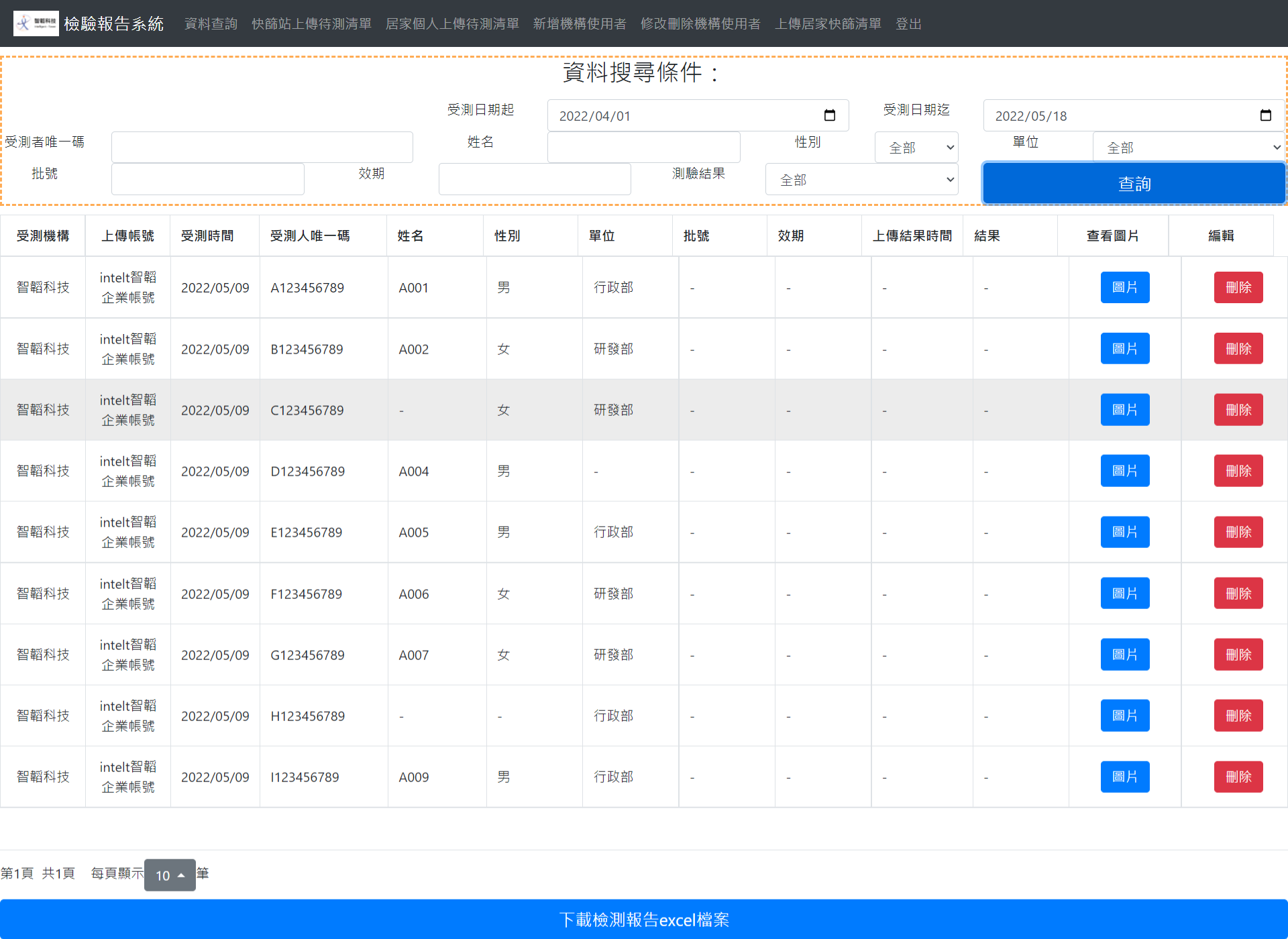Click the 受測日期起 date field

(698, 115)
